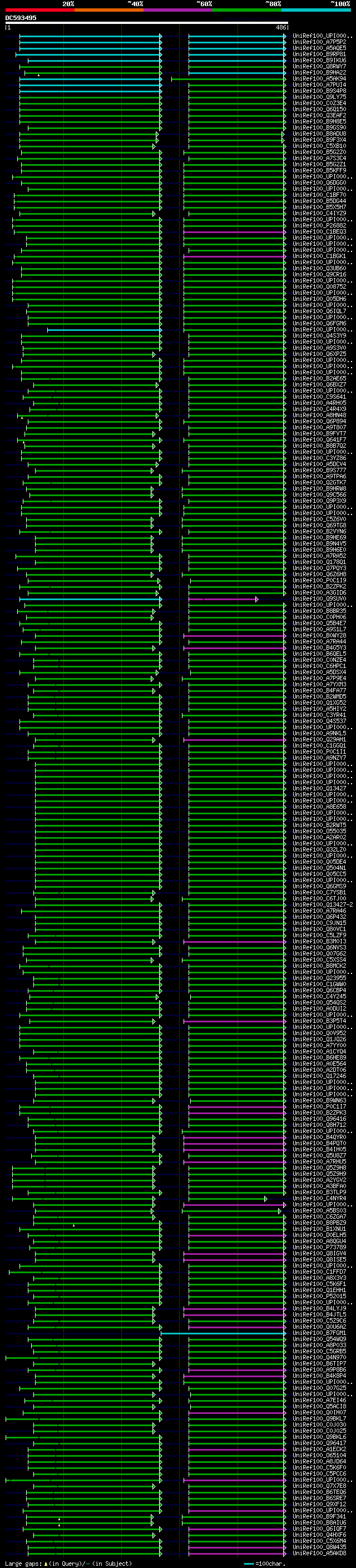Click label UniRef100_C1BGK1
Image resolution: width=356 pixels, height=1568 pixels.
coord(319,256)
